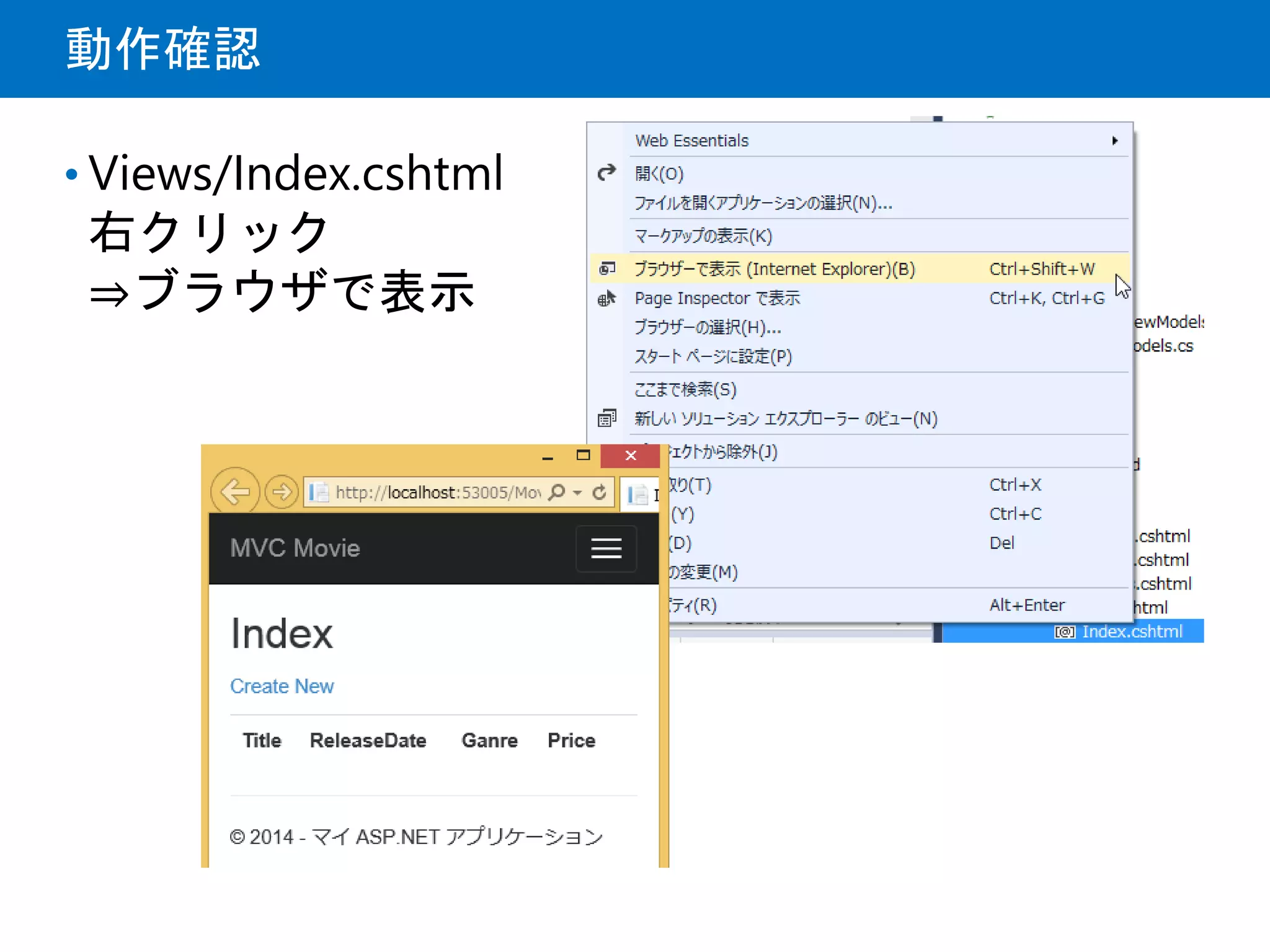
Task: Click the Title column header
Action: click(262, 740)
